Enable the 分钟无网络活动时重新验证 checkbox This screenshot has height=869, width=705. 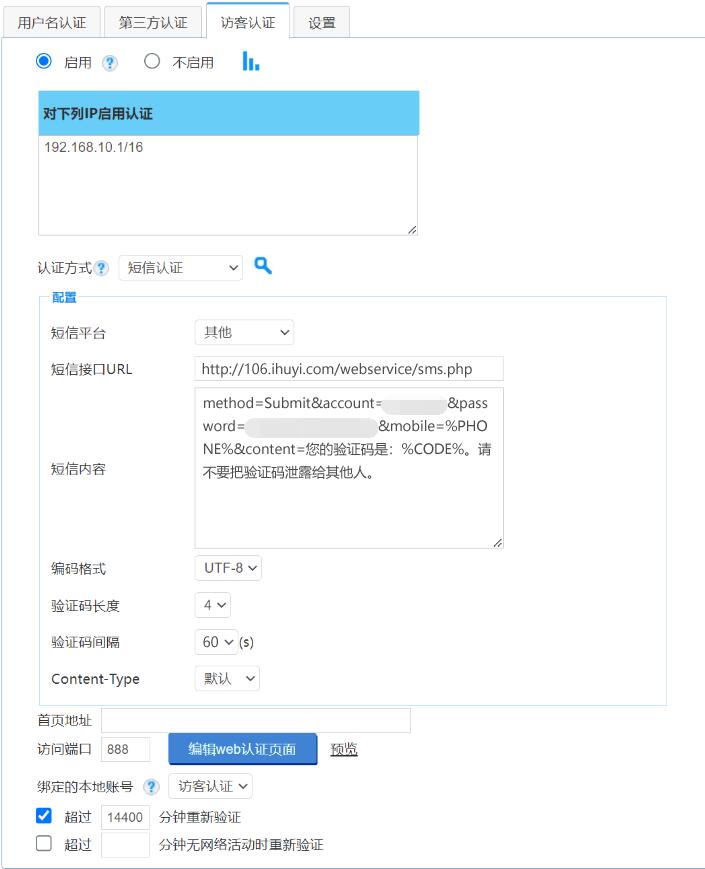44,844
